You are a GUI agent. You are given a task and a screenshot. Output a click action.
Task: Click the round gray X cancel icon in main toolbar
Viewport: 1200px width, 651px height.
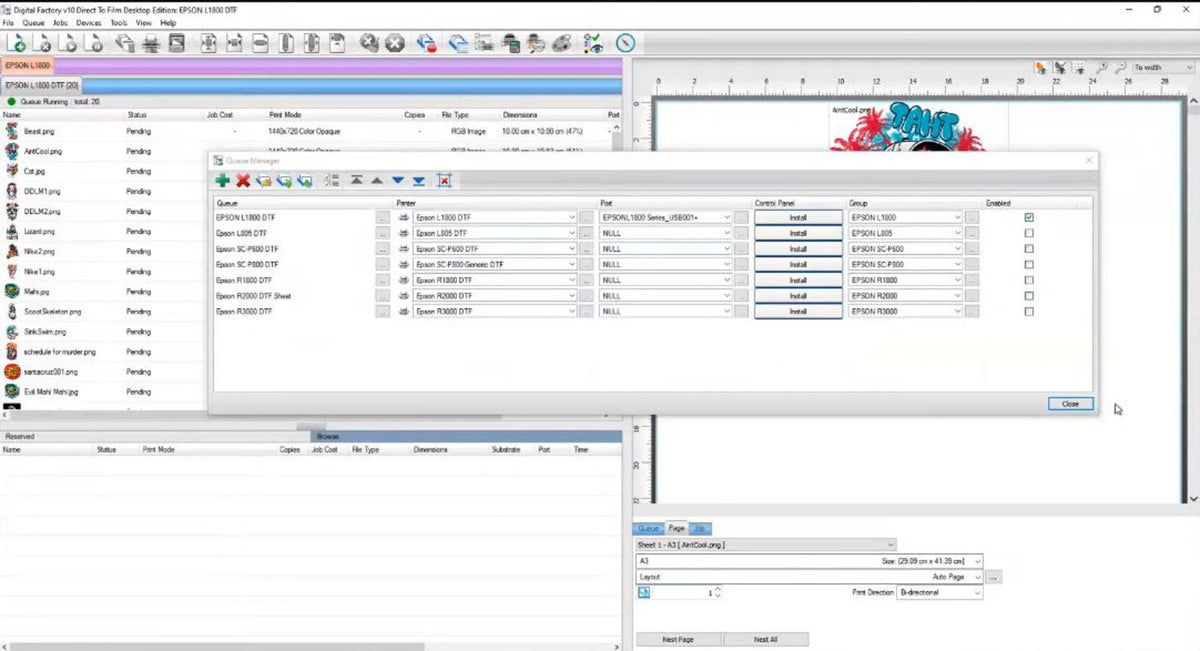[395, 43]
